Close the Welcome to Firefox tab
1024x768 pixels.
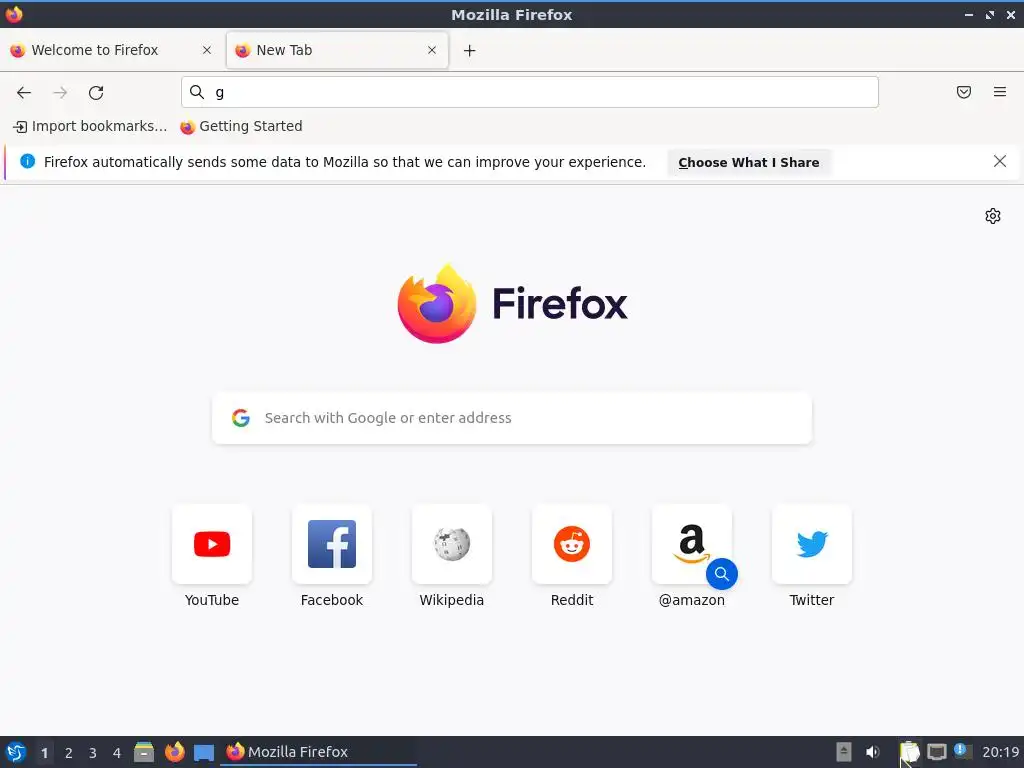(x=207, y=50)
